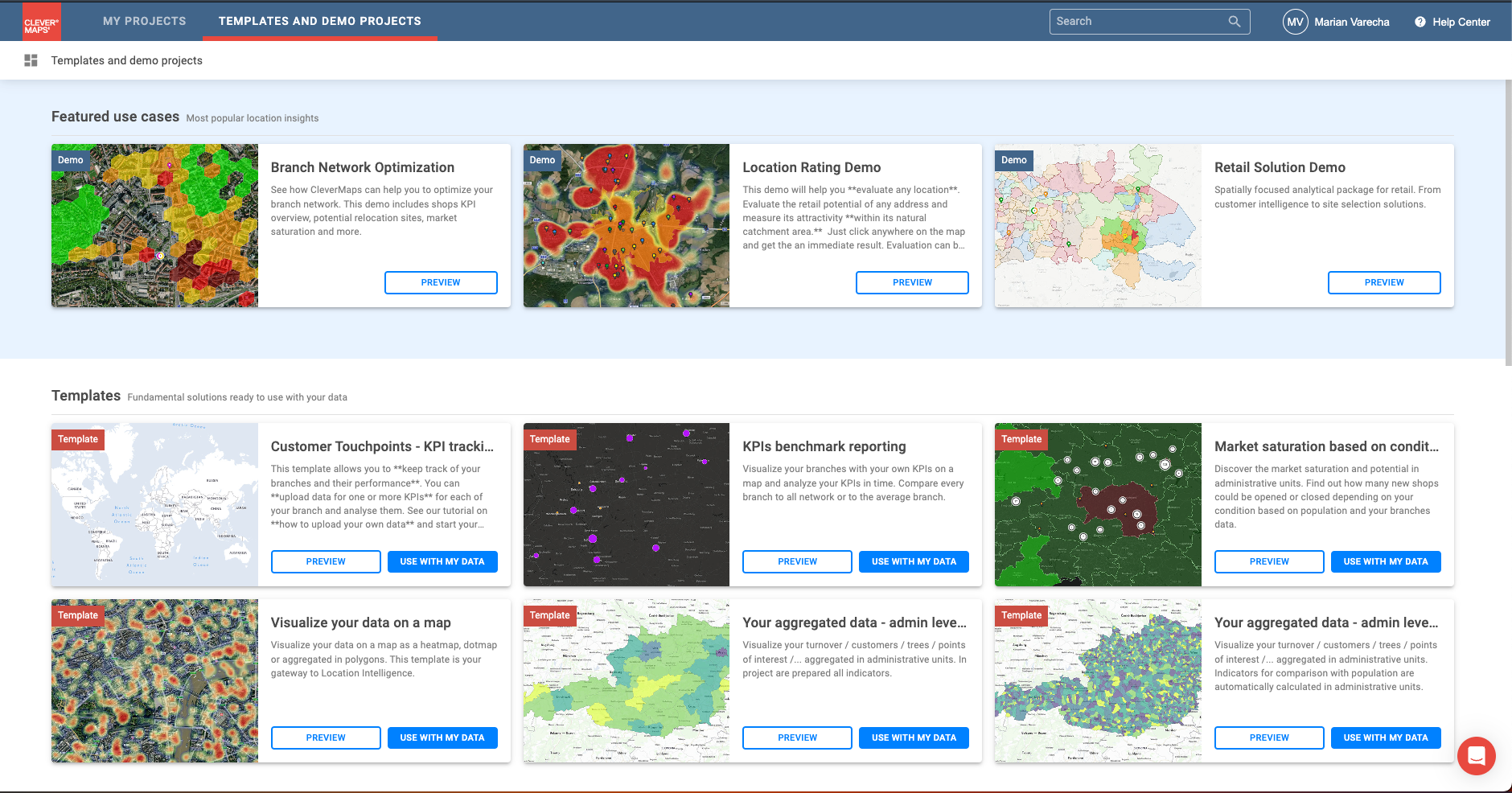Image resolution: width=1512 pixels, height=793 pixels.
Task: Open the Location Rating heatmap thumbnail
Action: tap(626, 225)
